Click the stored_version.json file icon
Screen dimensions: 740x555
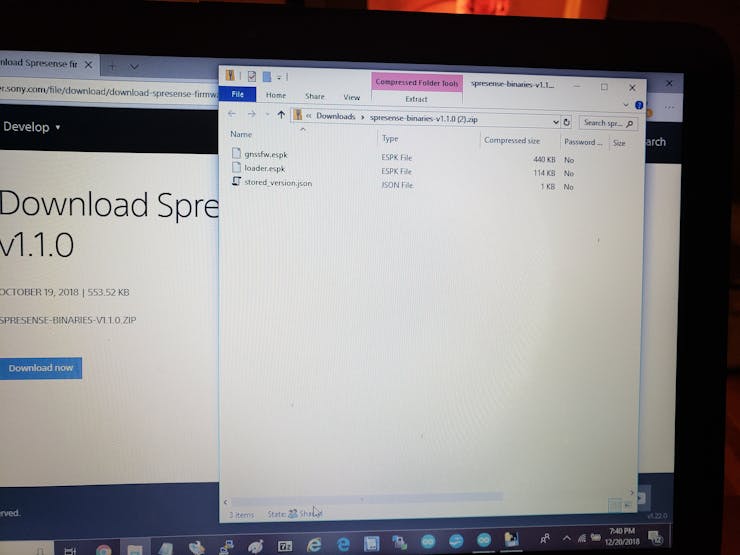pyautogui.click(x=236, y=181)
